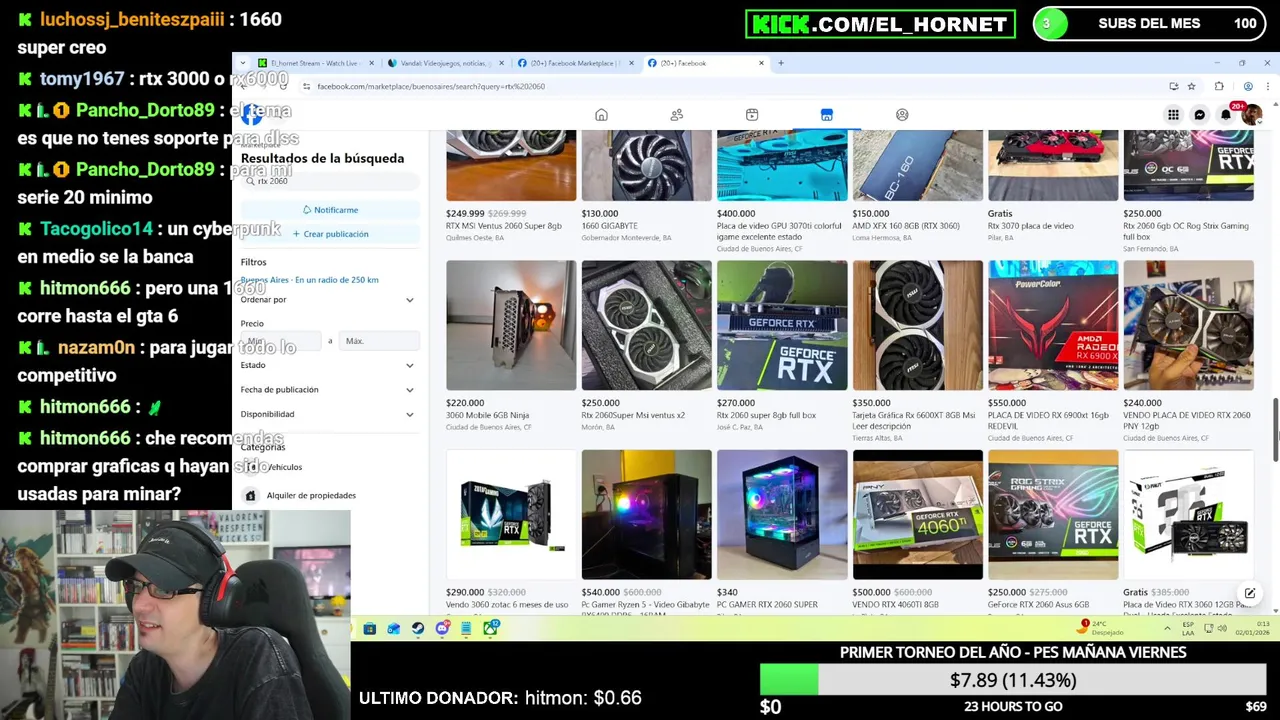Open 'AMD XFX 160 8GB' listing title
The image size is (1280, 720).
click(906, 226)
